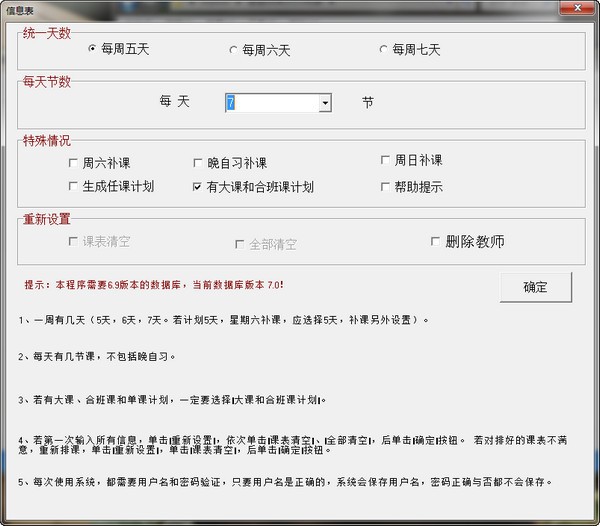Confirm settings with the 确定 button
The height and width of the screenshot is (526, 600).
(x=536, y=287)
